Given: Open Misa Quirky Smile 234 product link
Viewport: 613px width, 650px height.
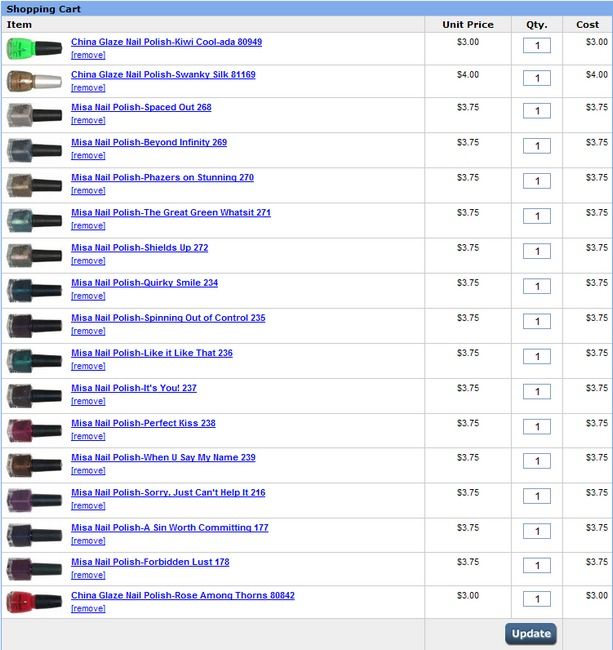Looking at the screenshot, I should pyautogui.click(x=144, y=283).
